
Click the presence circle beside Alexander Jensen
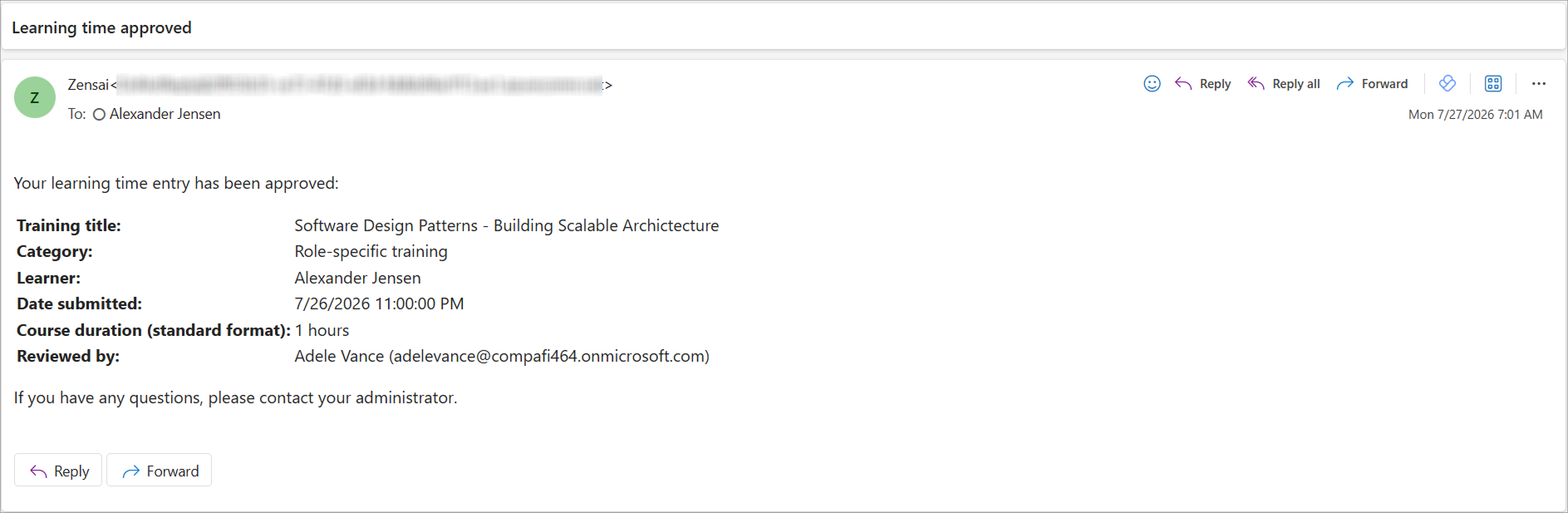[99, 115]
